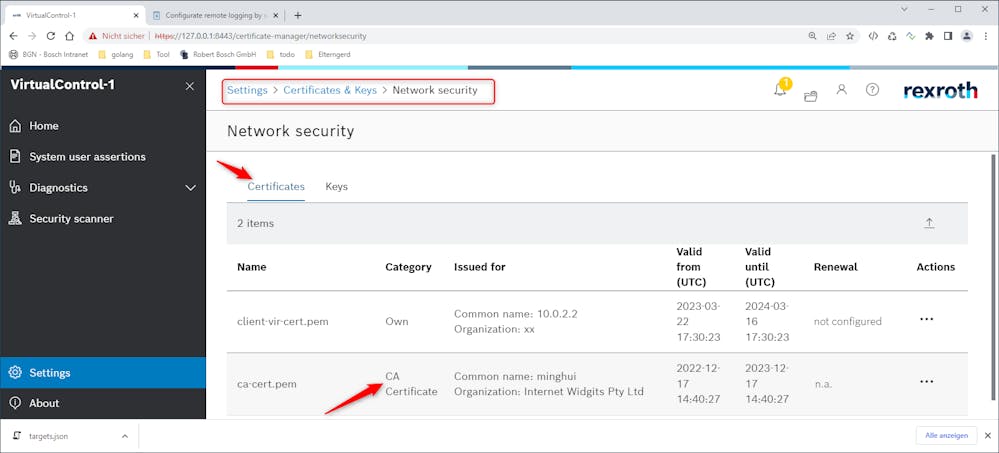The height and width of the screenshot is (453, 999).
Task: Open the user profile icon
Action: coord(842,89)
